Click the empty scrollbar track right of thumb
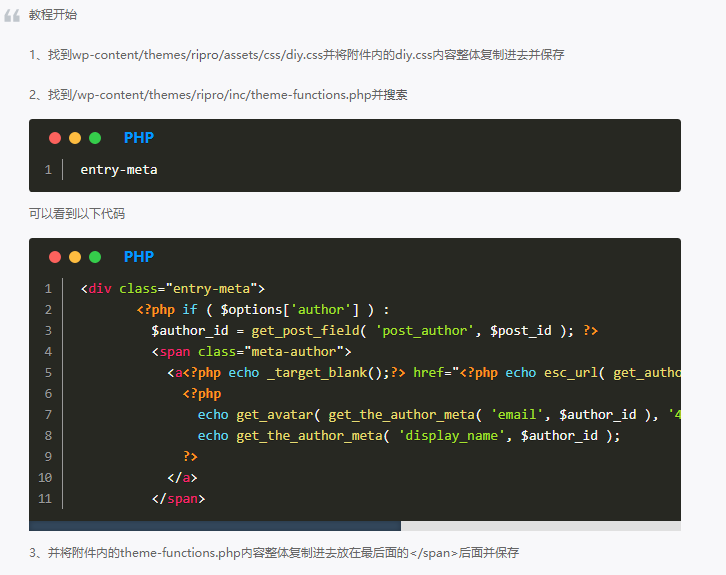This screenshot has height=575, width=726. coord(540,525)
